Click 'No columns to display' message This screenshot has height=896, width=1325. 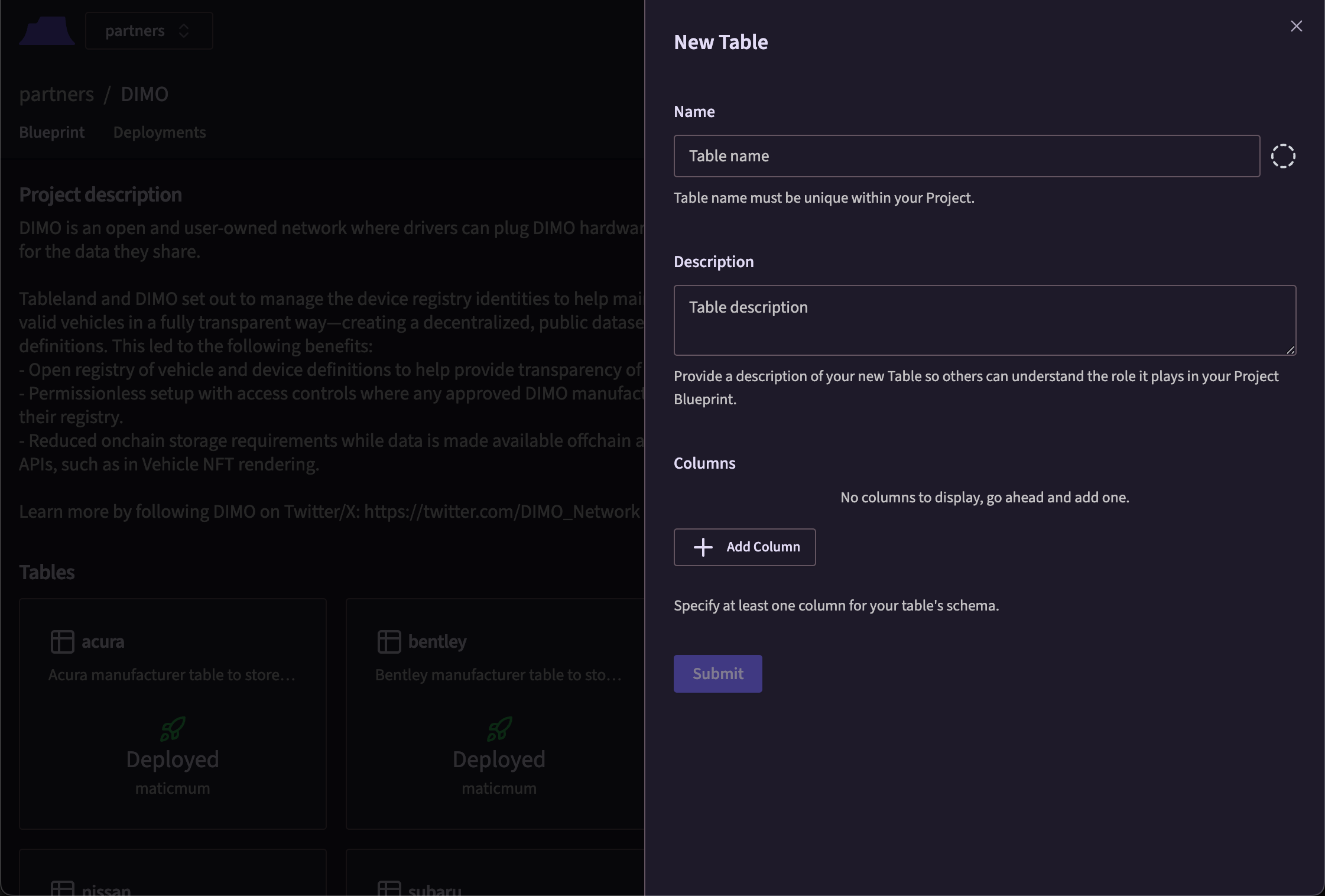[985, 498]
